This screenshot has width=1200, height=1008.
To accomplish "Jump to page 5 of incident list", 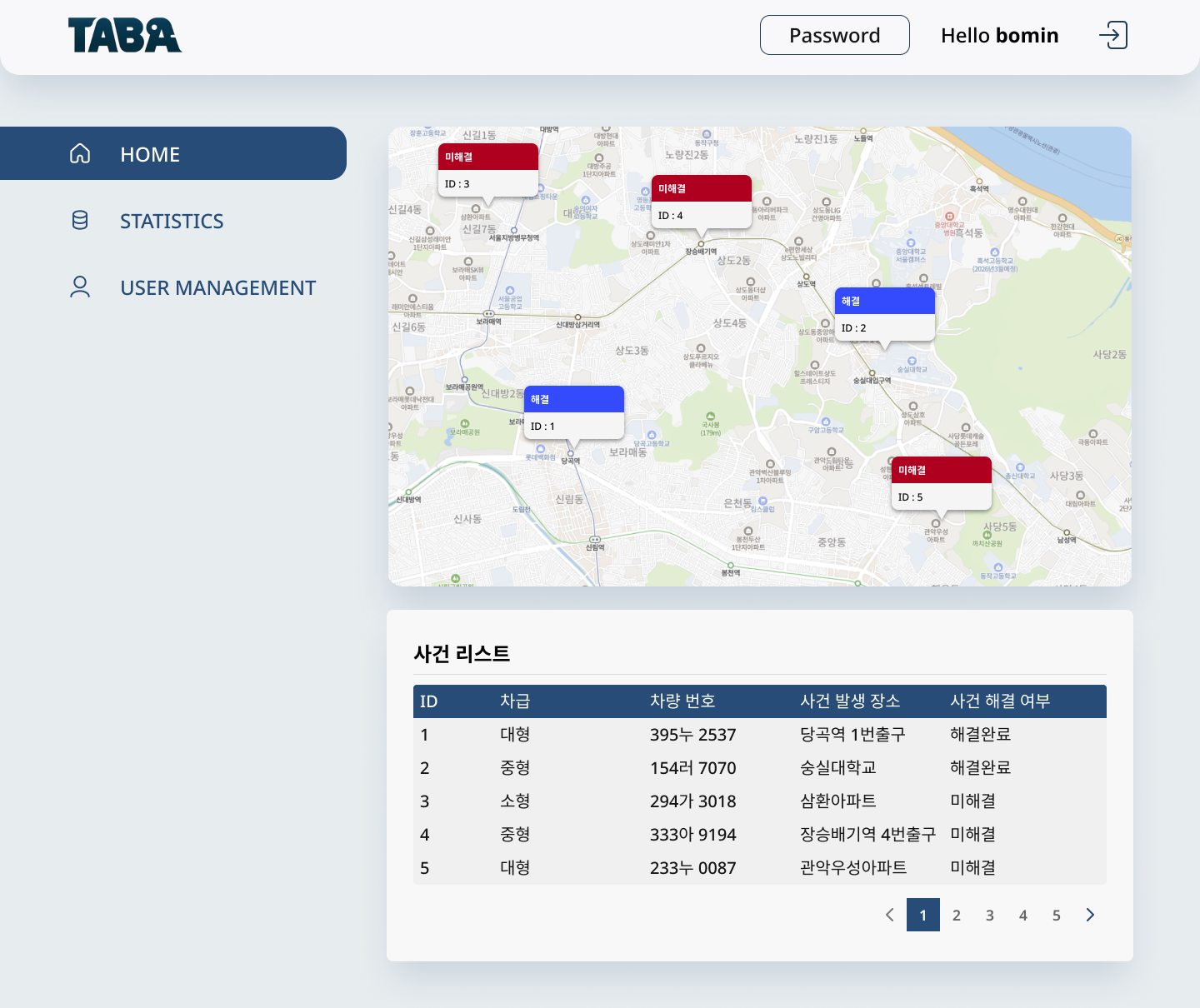I will 1057,915.
